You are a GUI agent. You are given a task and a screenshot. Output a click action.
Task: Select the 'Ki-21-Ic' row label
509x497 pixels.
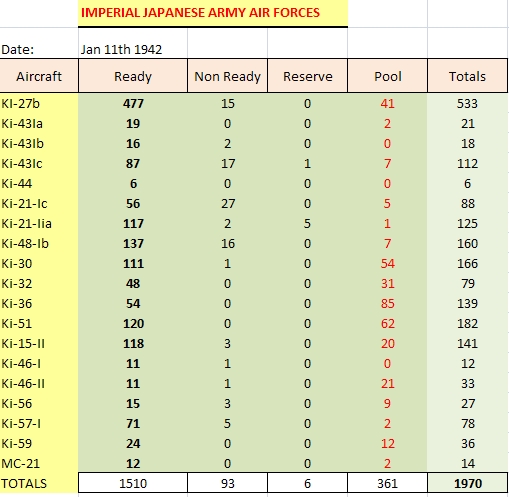39,204
